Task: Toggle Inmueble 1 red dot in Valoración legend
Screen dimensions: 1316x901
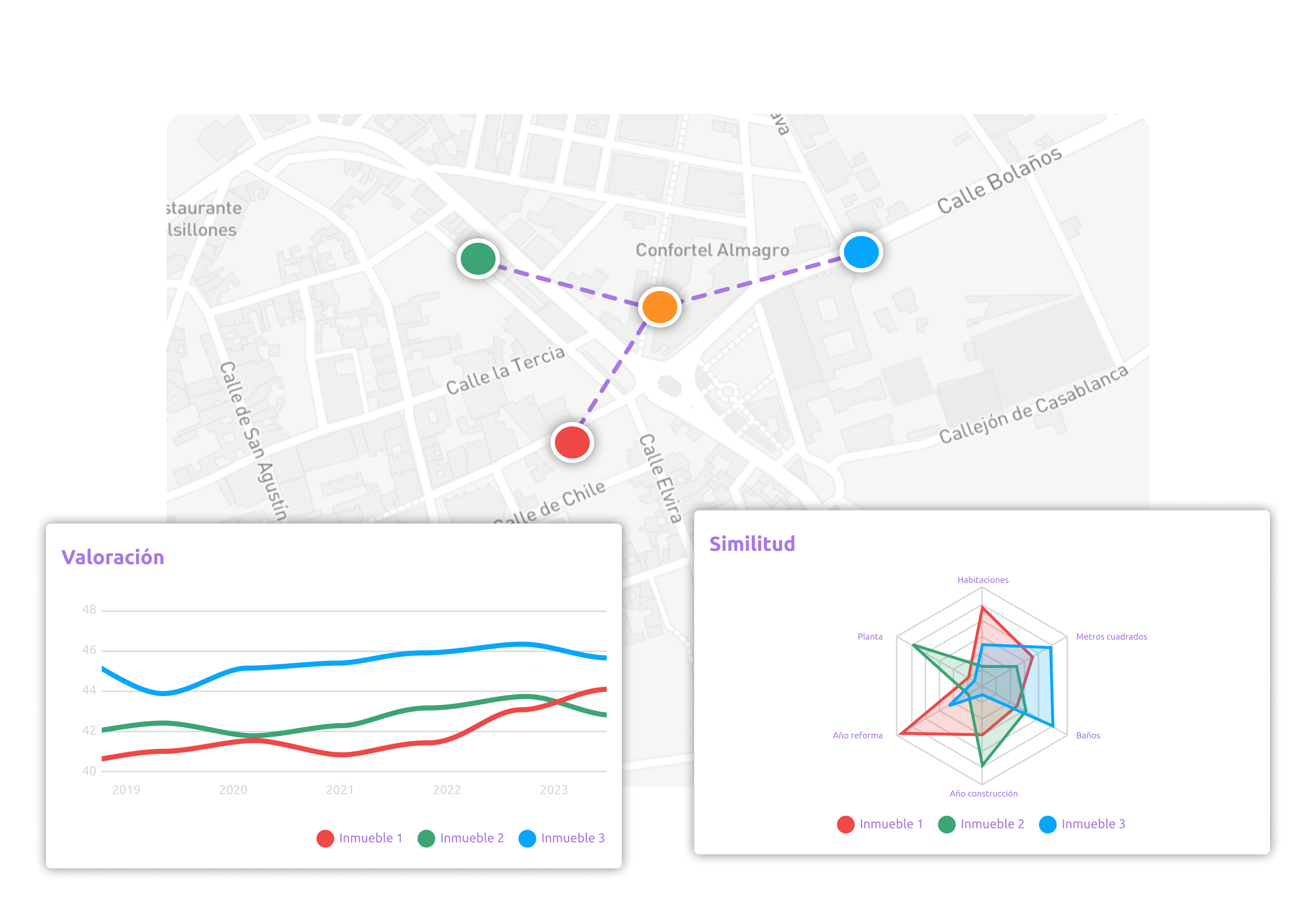Action: pyautogui.click(x=325, y=838)
